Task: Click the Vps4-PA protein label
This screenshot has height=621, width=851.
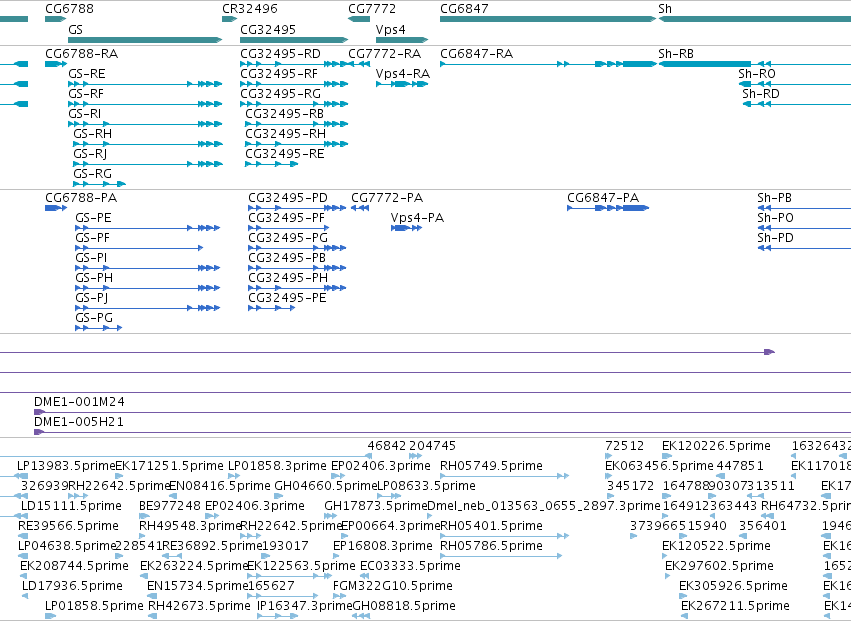Action: coord(417,218)
